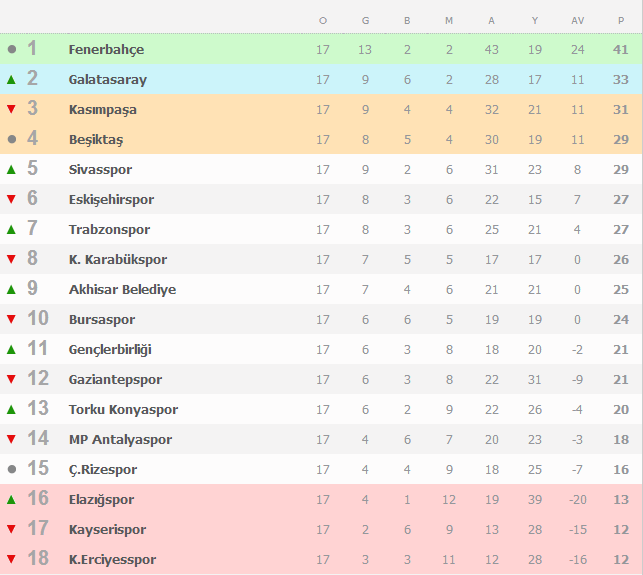Click the green up arrow beside Sivasspor

coord(11,169)
